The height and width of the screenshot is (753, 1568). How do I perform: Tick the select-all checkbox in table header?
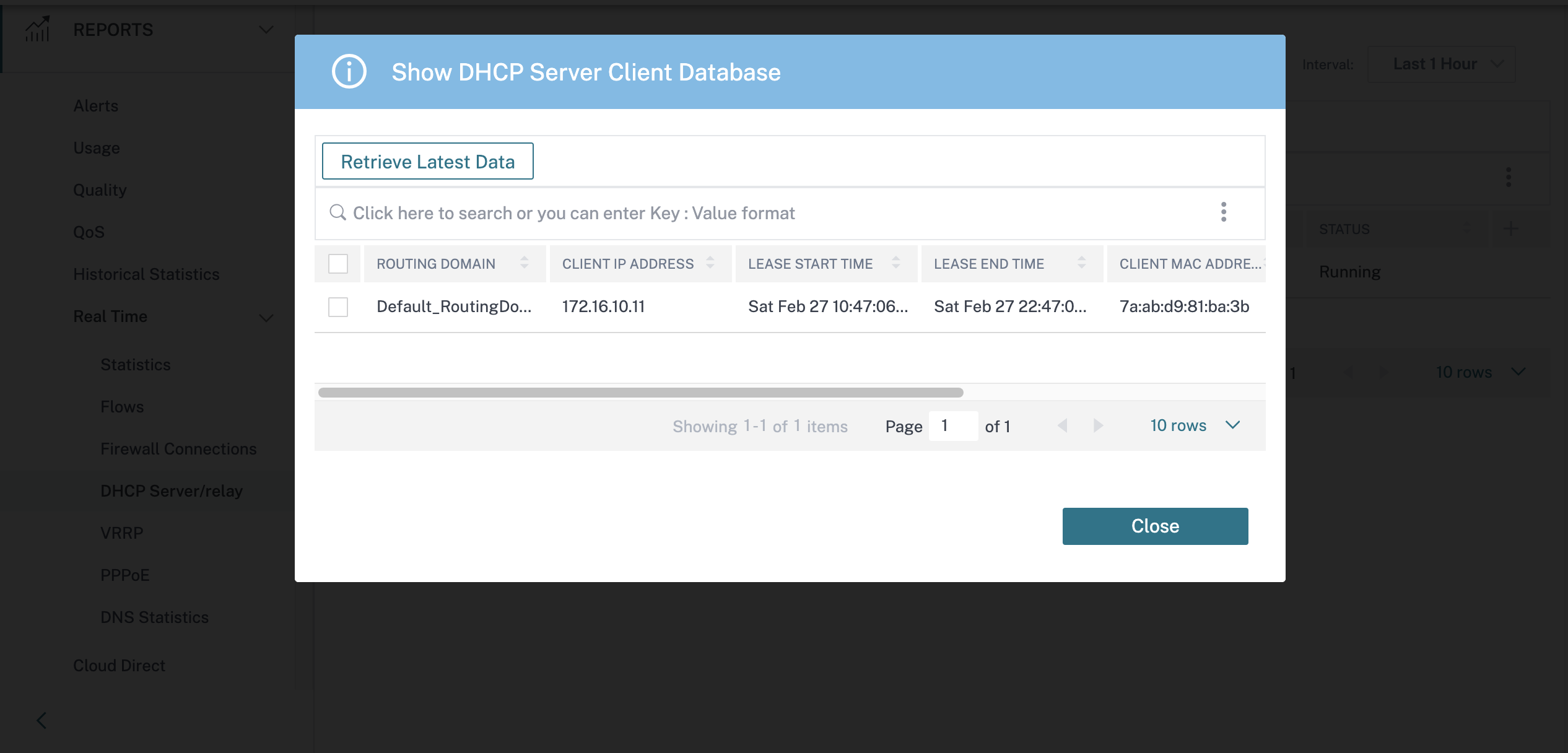pos(338,264)
